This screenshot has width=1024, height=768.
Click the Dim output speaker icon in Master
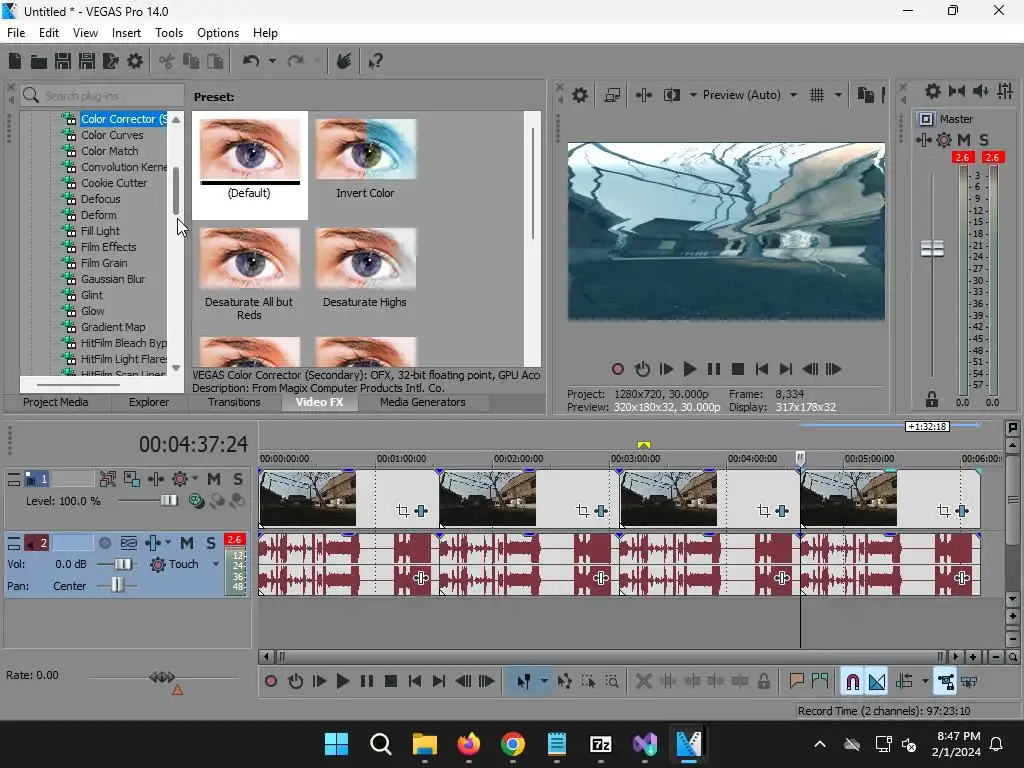[980, 91]
